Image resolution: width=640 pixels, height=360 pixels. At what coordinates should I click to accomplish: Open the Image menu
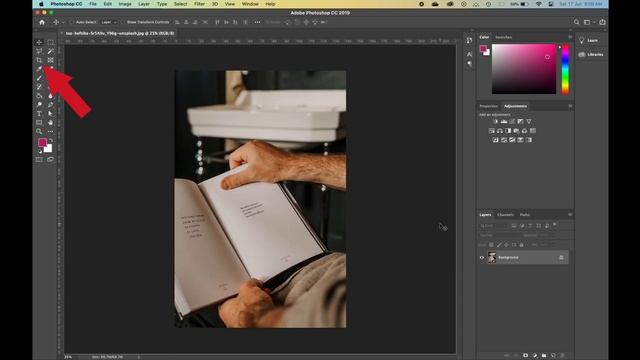(x=125, y=4)
